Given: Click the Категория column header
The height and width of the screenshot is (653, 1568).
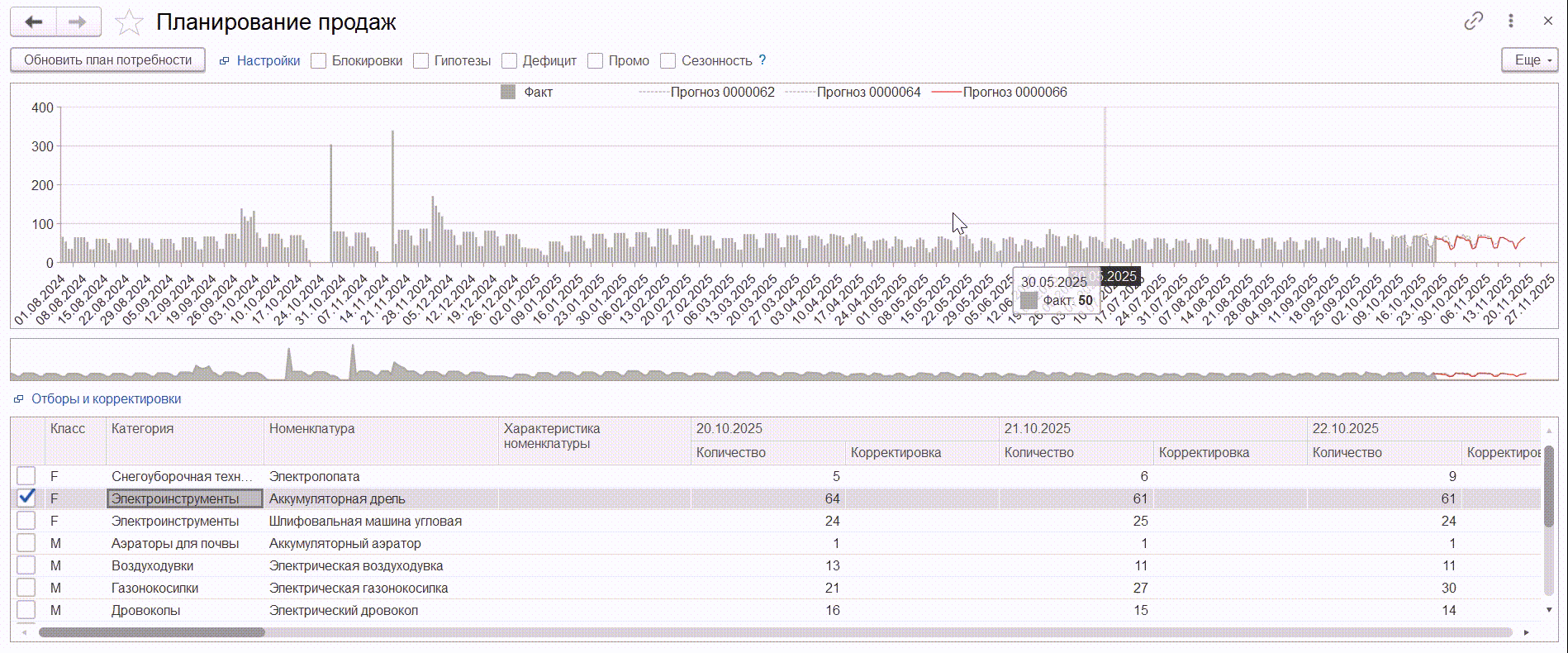Looking at the screenshot, I should click(142, 428).
